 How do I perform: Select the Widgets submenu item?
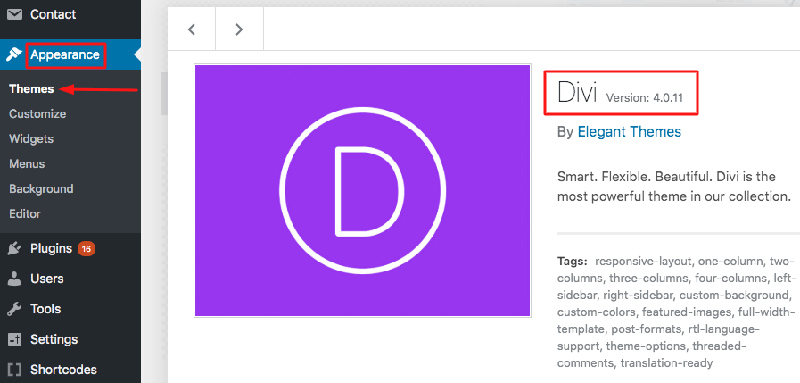tap(31, 139)
